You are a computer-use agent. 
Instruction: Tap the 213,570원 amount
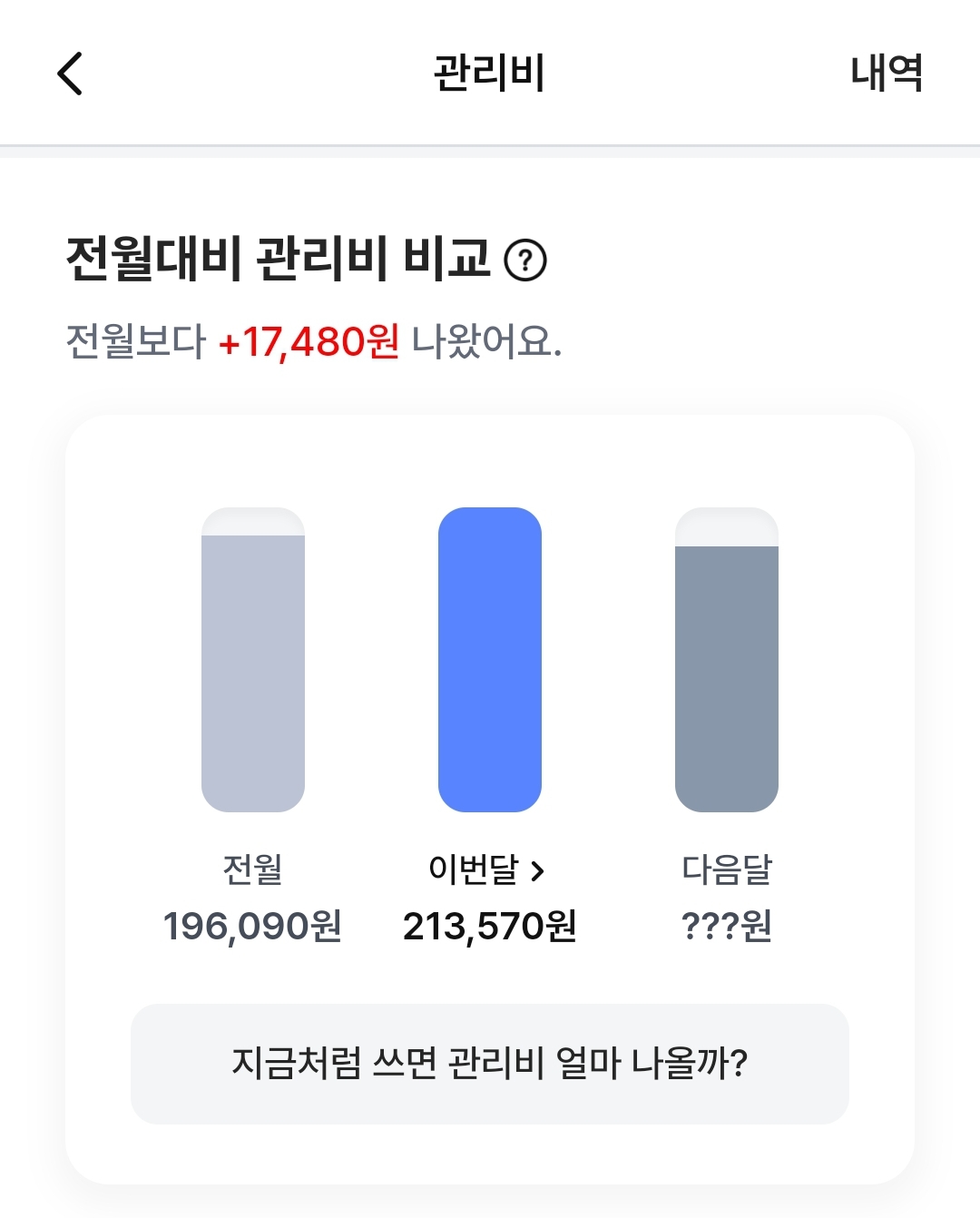point(489,927)
